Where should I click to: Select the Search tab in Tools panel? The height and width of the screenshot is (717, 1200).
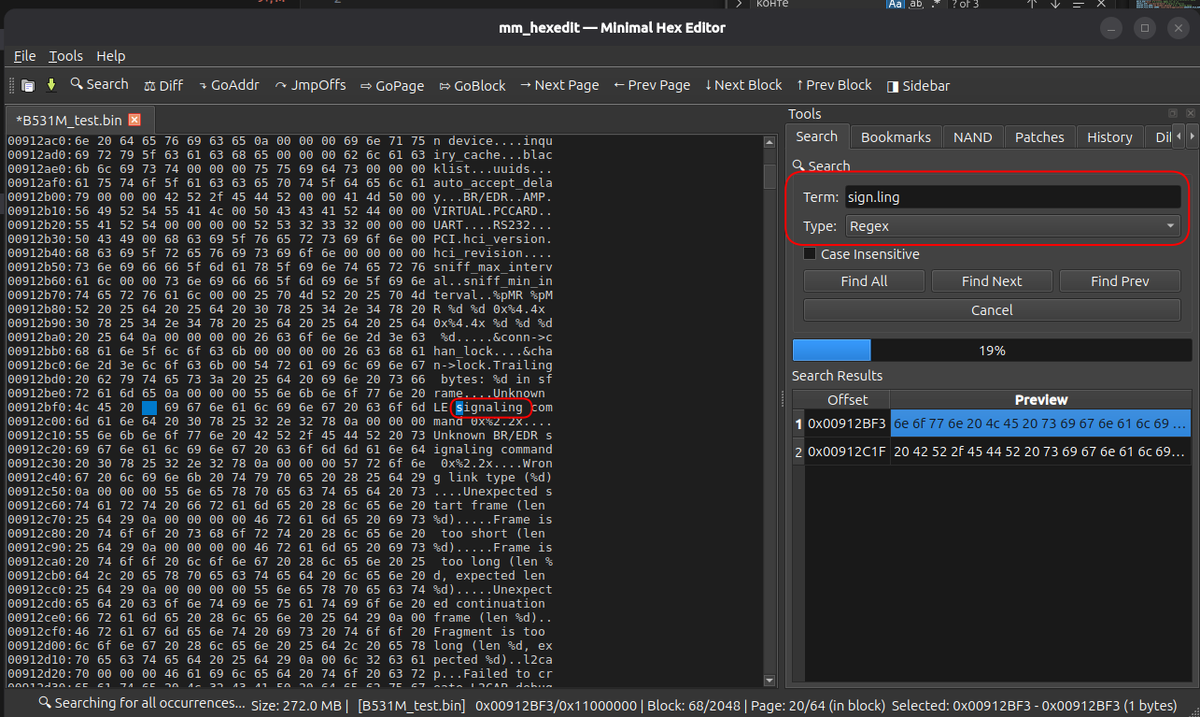(817, 137)
